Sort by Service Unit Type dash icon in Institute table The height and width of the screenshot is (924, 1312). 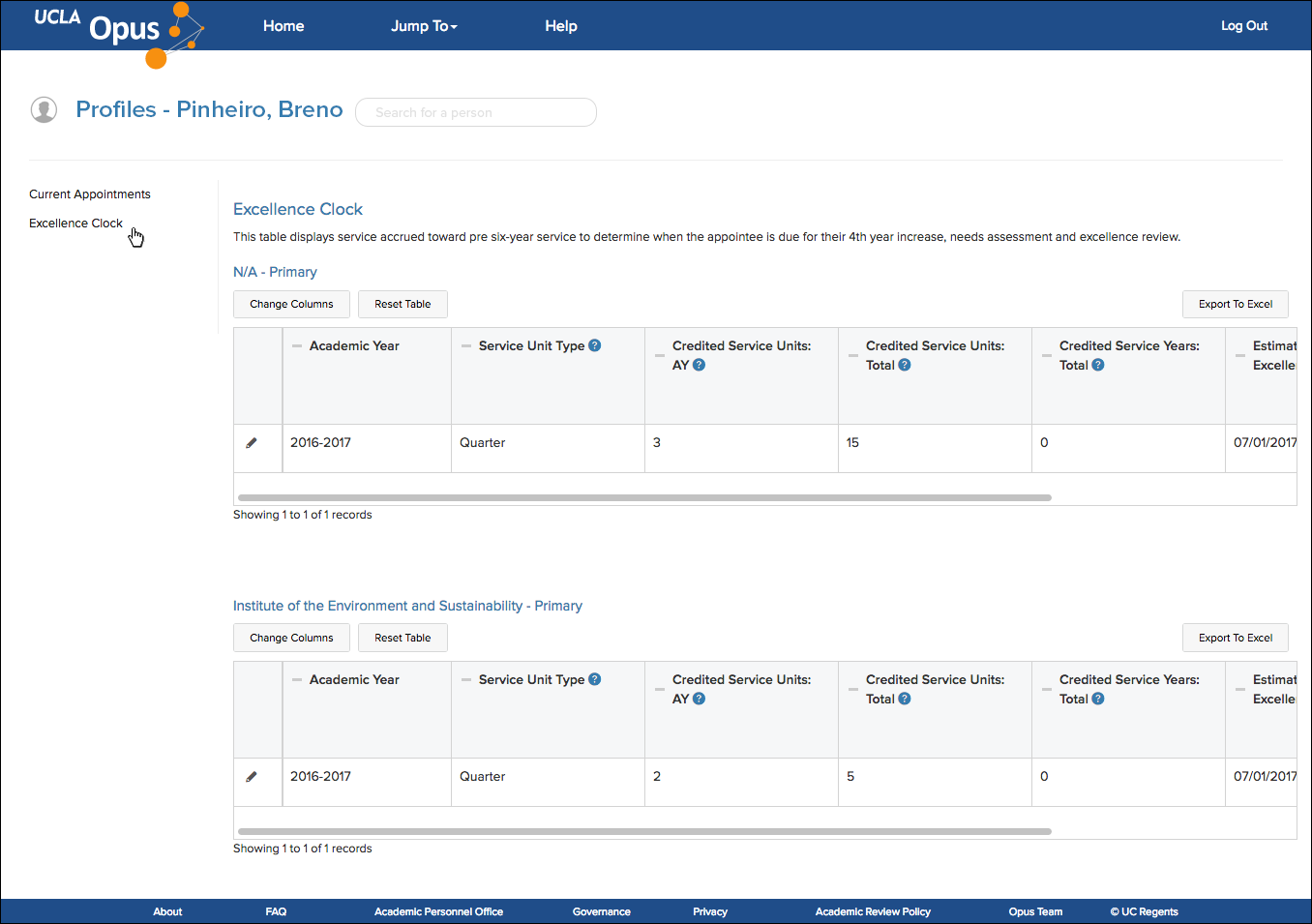coord(466,680)
